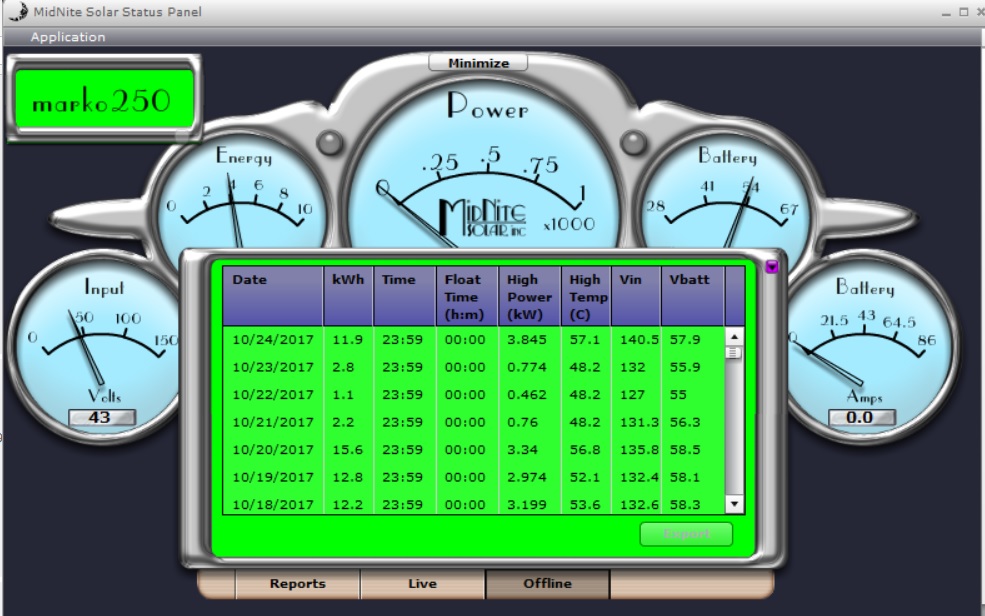This screenshot has height=616, width=985.
Task: Switch to the Live tab
Action: tap(422, 584)
